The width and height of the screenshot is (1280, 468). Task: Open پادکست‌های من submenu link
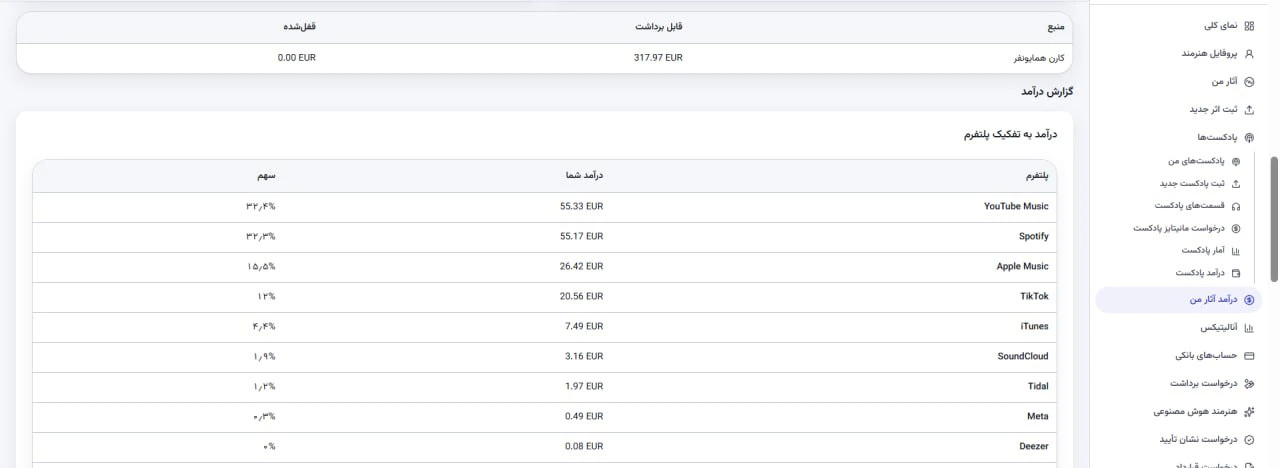click(1196, 161)
